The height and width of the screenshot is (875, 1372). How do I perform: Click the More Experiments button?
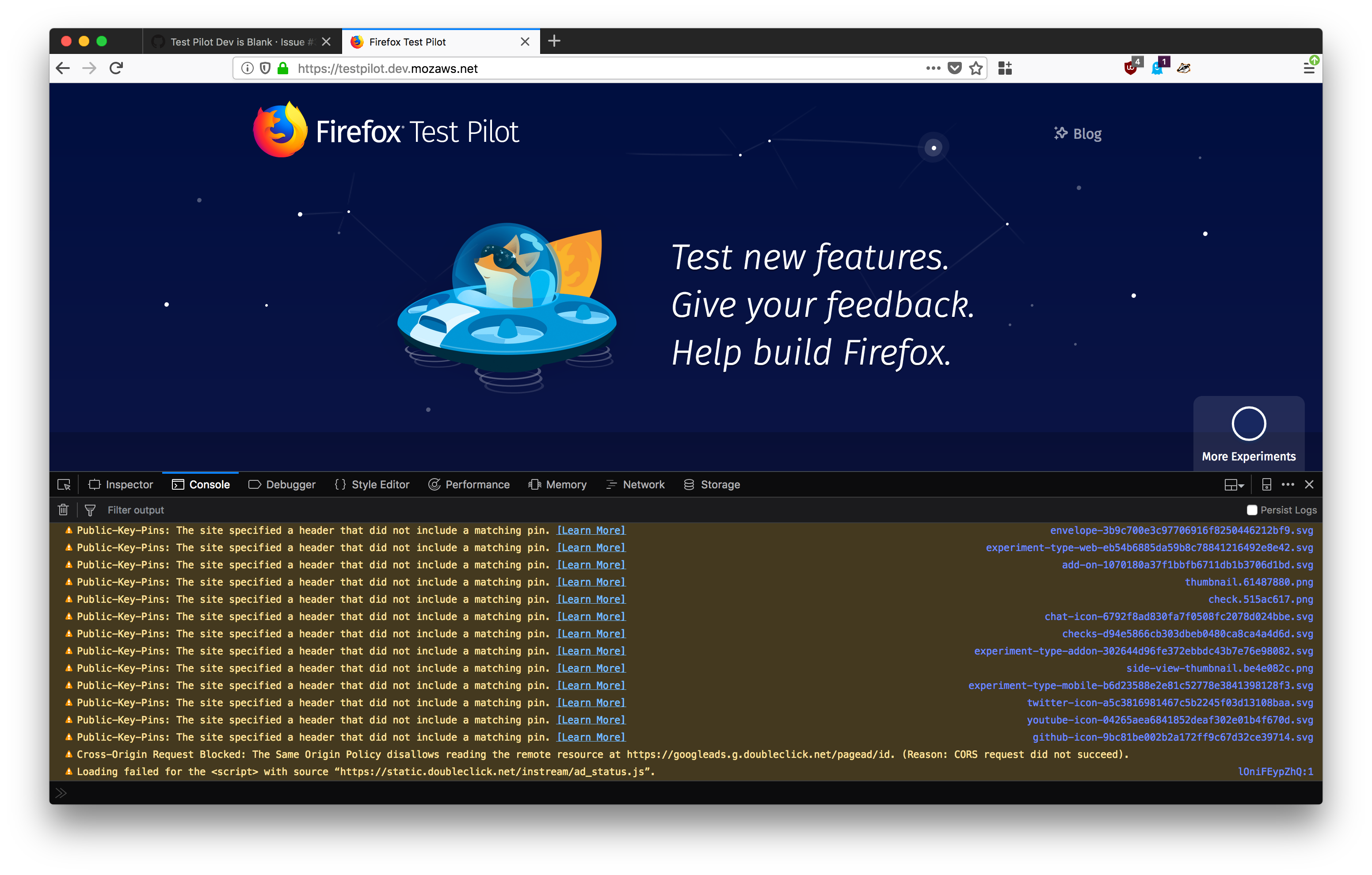click(x=1248, y=434)
